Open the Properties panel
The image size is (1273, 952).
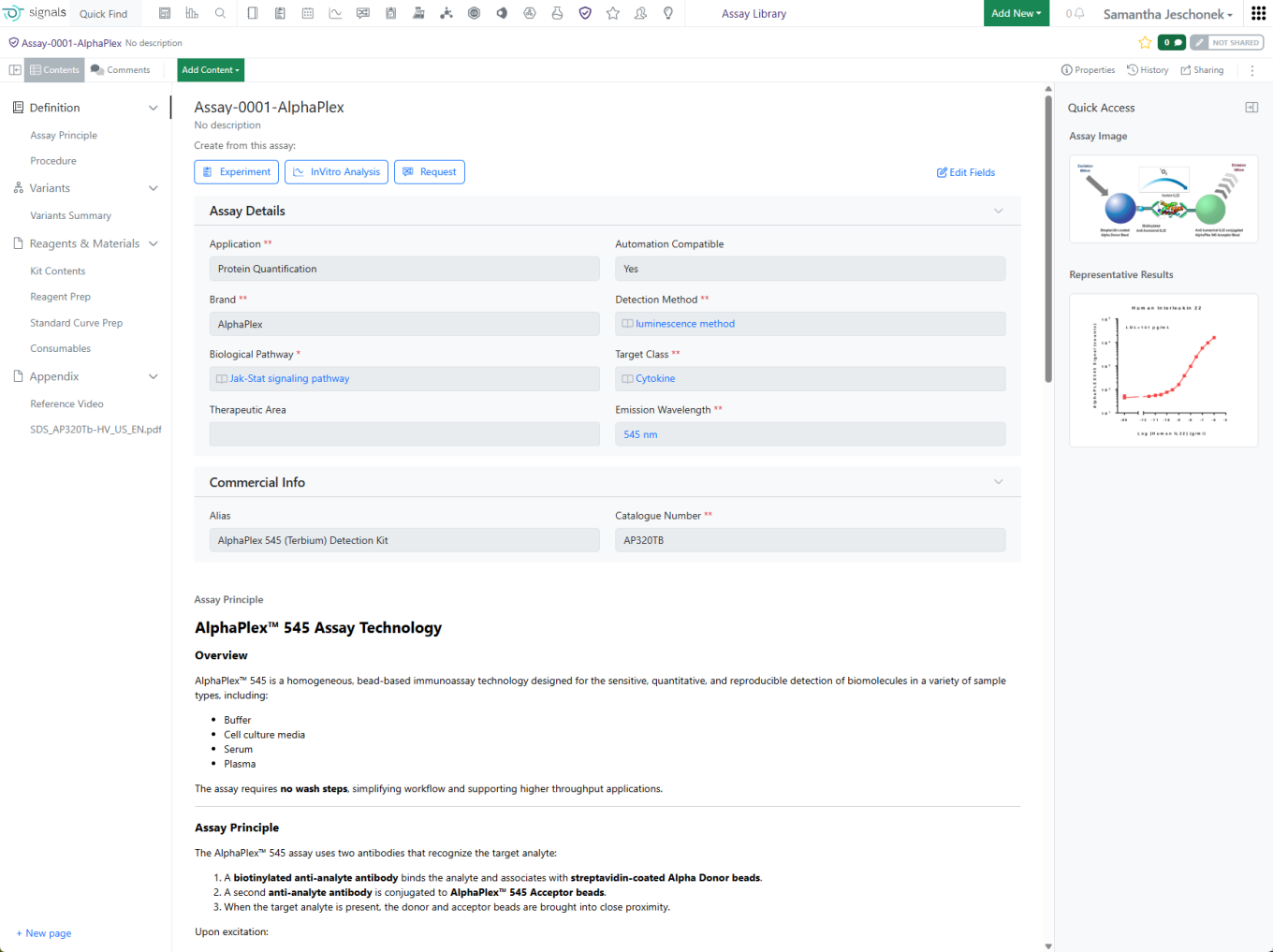pos(1089,70)
